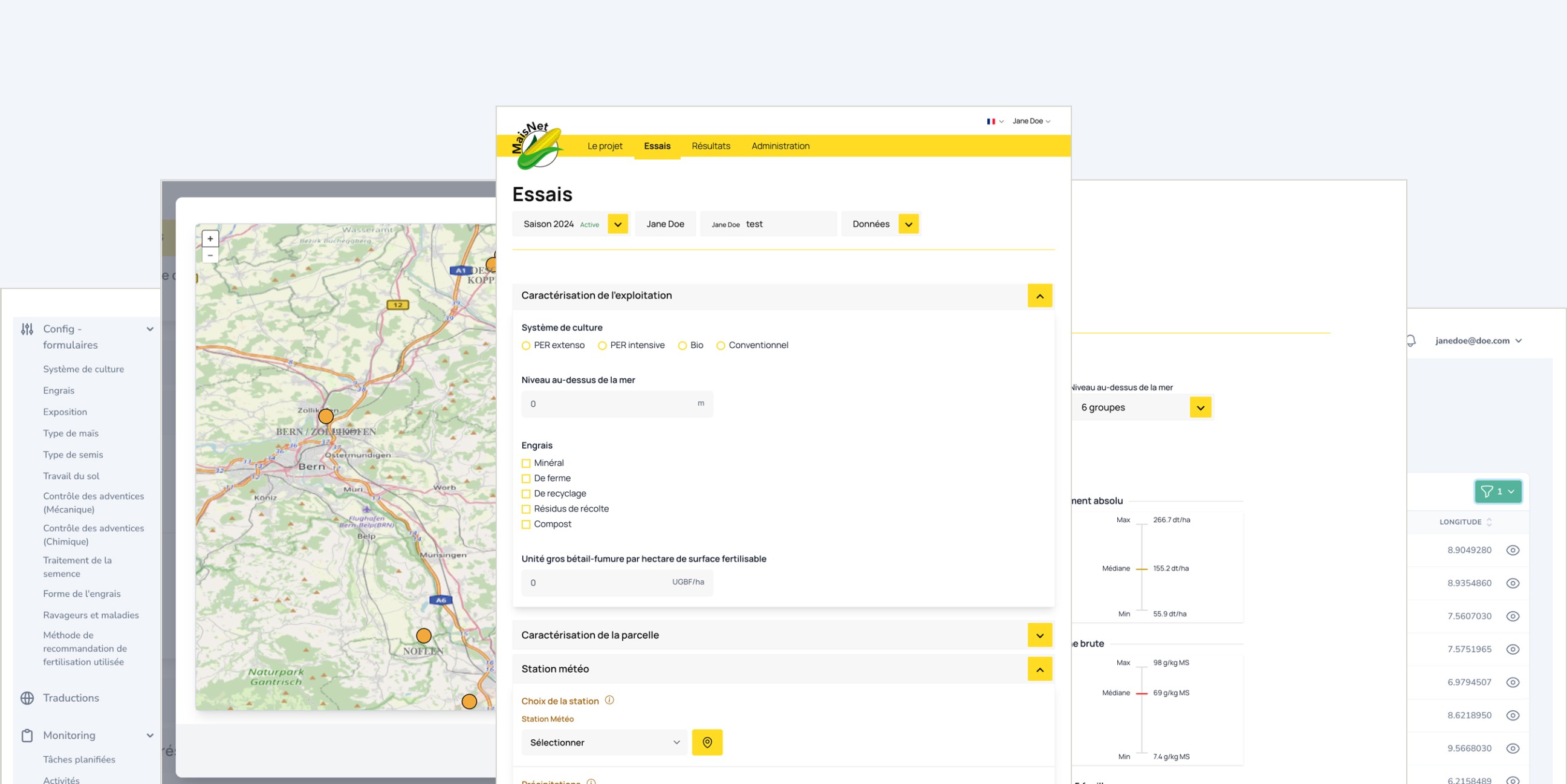Open the Administration menu item
The width and height of the screenshot is (1567, 784).
pyautogui.click(x=780, y=146)
